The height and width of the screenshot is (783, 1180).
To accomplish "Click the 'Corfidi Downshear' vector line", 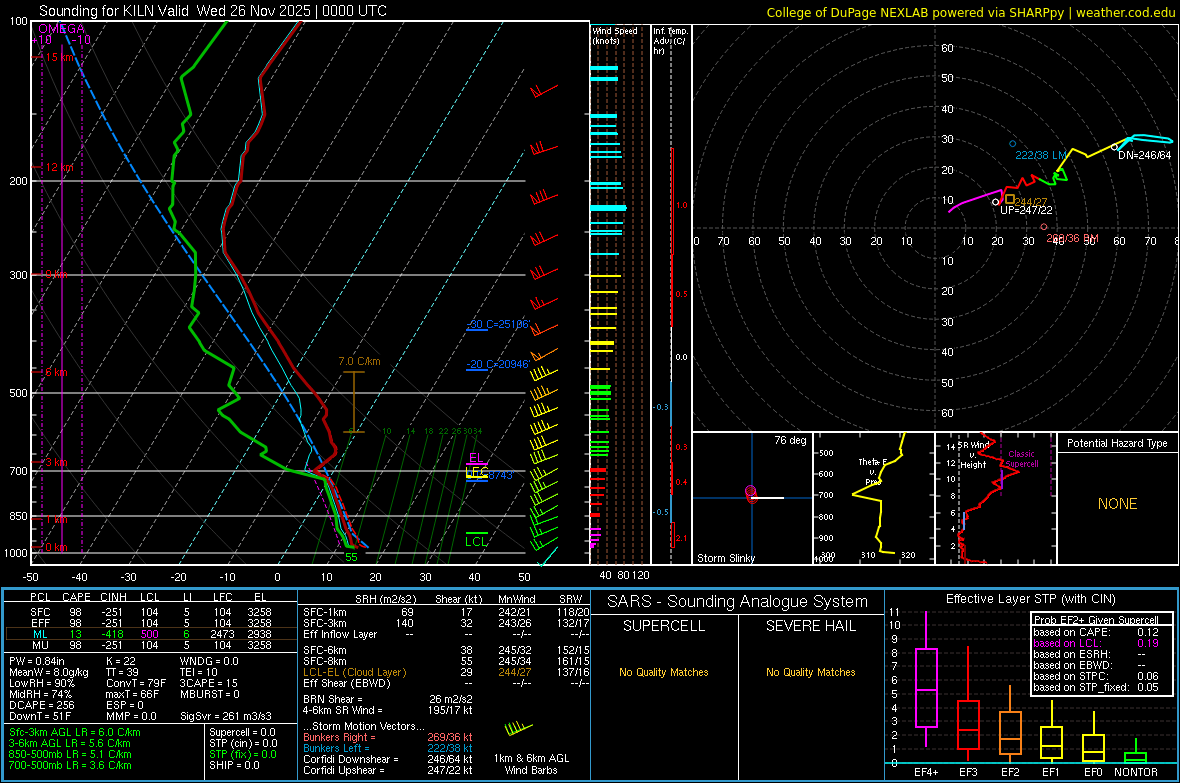I will pos(388,759).
